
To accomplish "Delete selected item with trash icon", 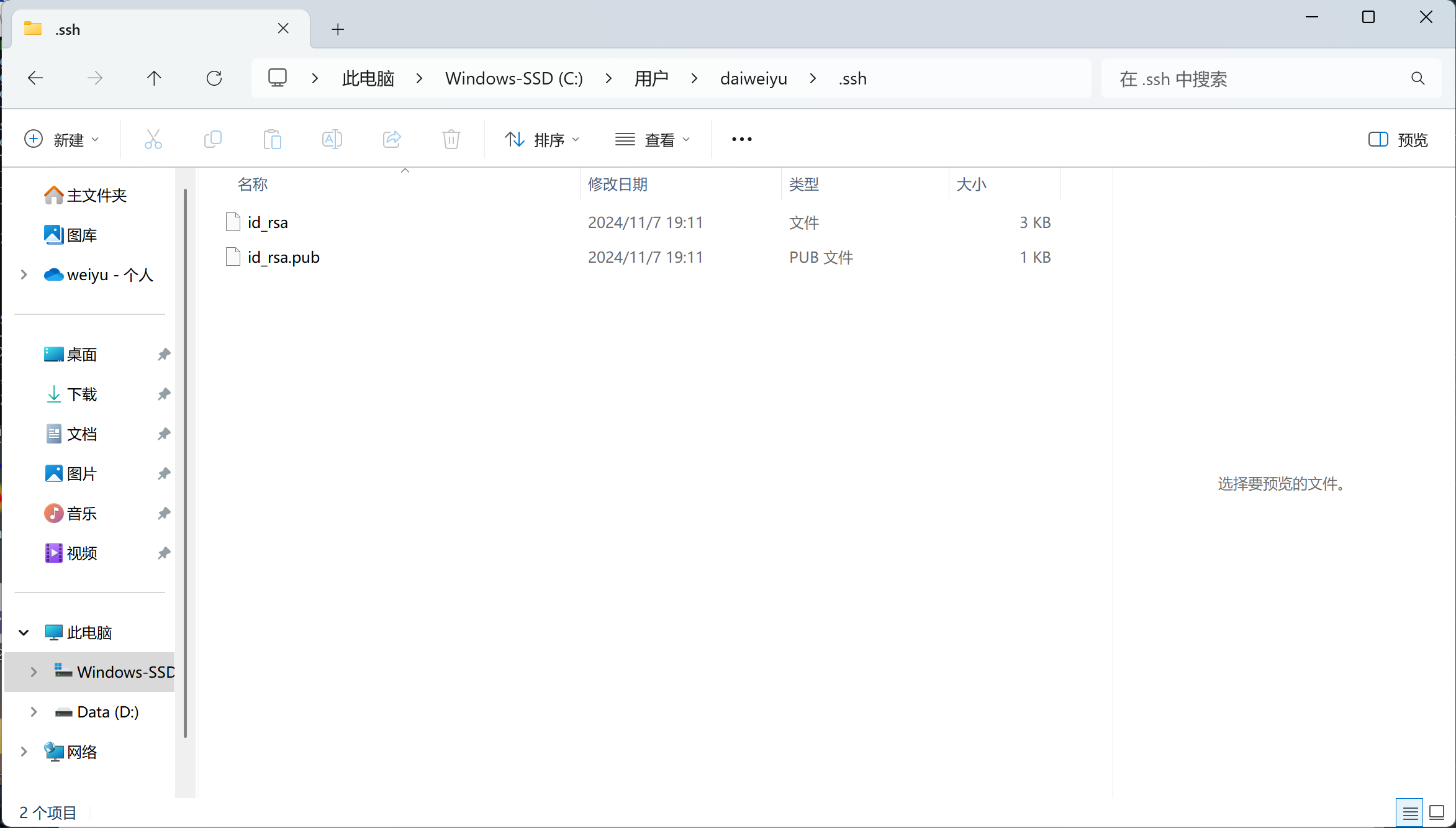I will pyautogui.click(x=451, y=139).
